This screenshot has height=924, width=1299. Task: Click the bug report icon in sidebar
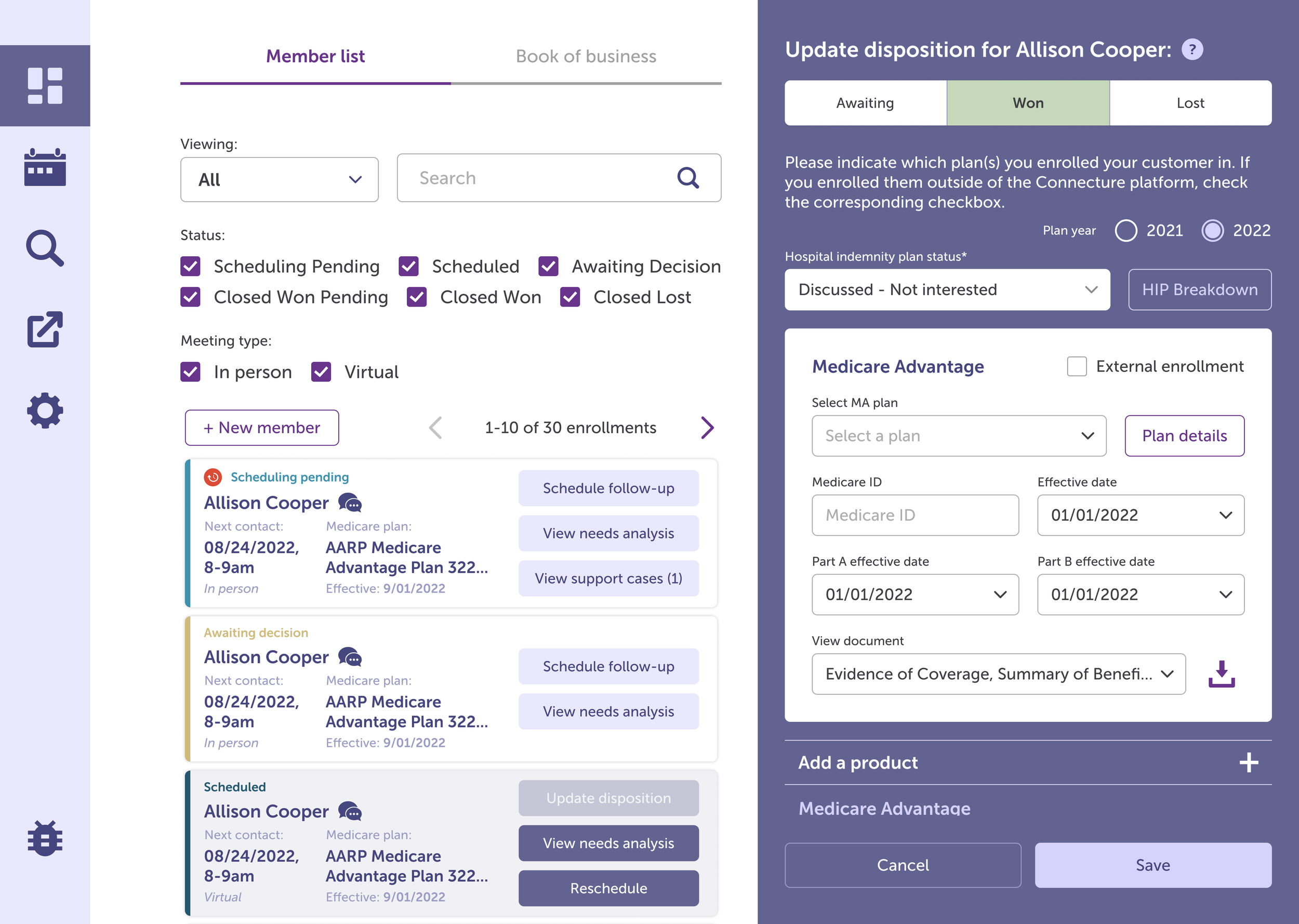tap(45, 838)
